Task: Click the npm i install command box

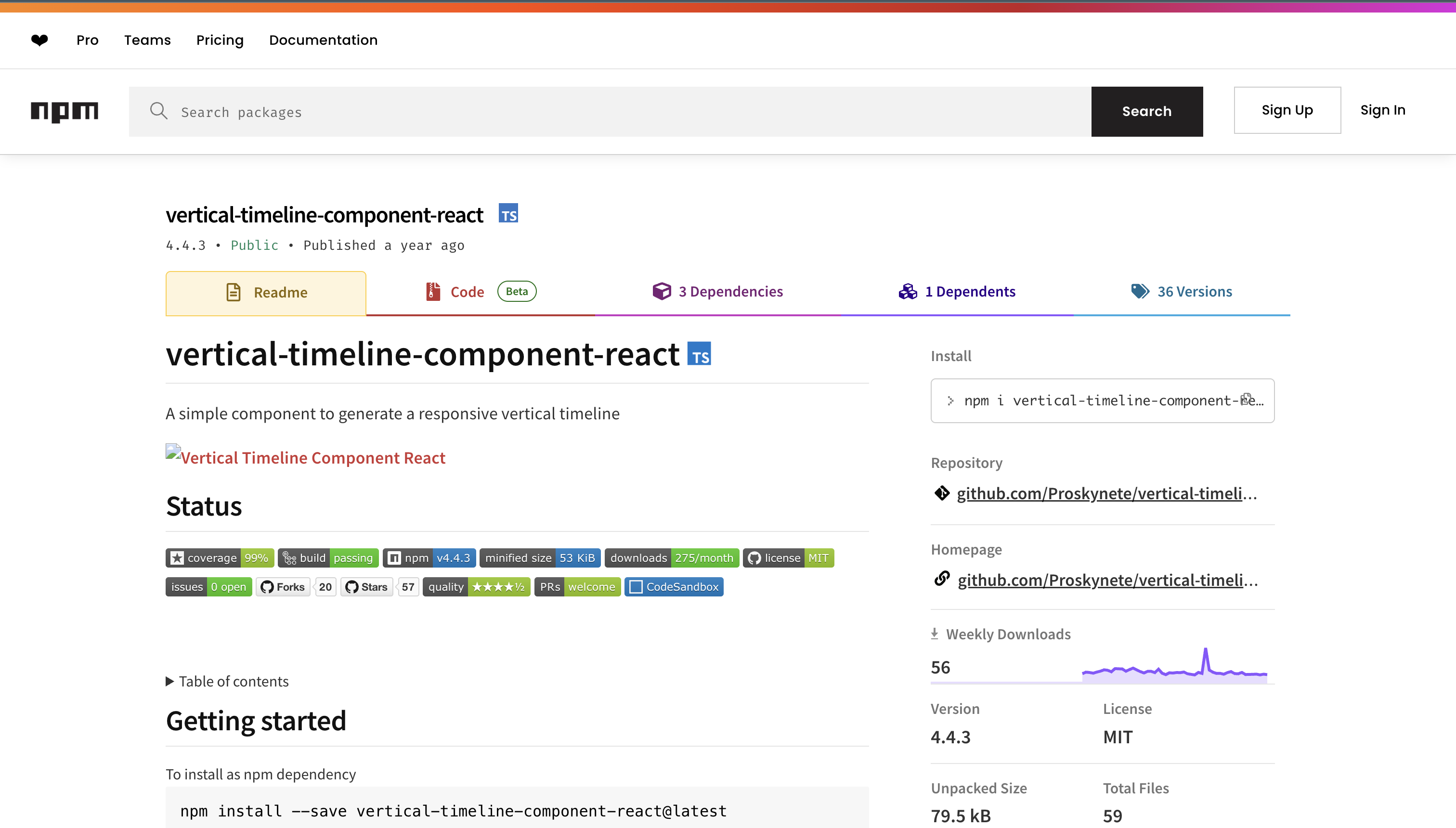Action: point(1102,401)
